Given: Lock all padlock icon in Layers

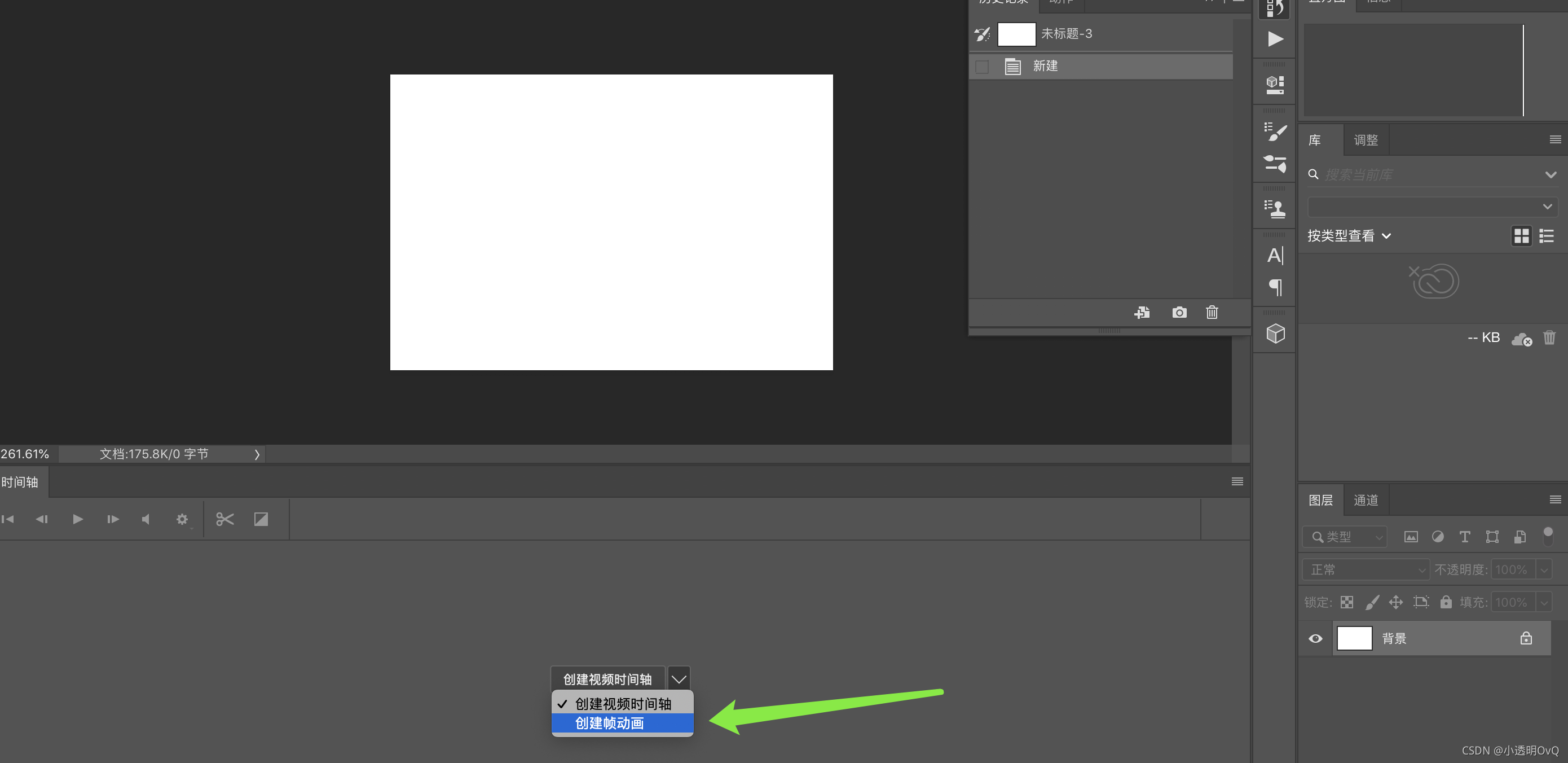Looking at the screenshot, I should coord(1446,602).
